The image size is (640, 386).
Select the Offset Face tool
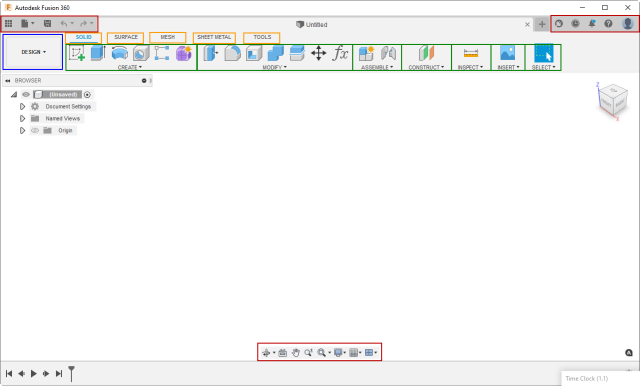click(297, 53)
